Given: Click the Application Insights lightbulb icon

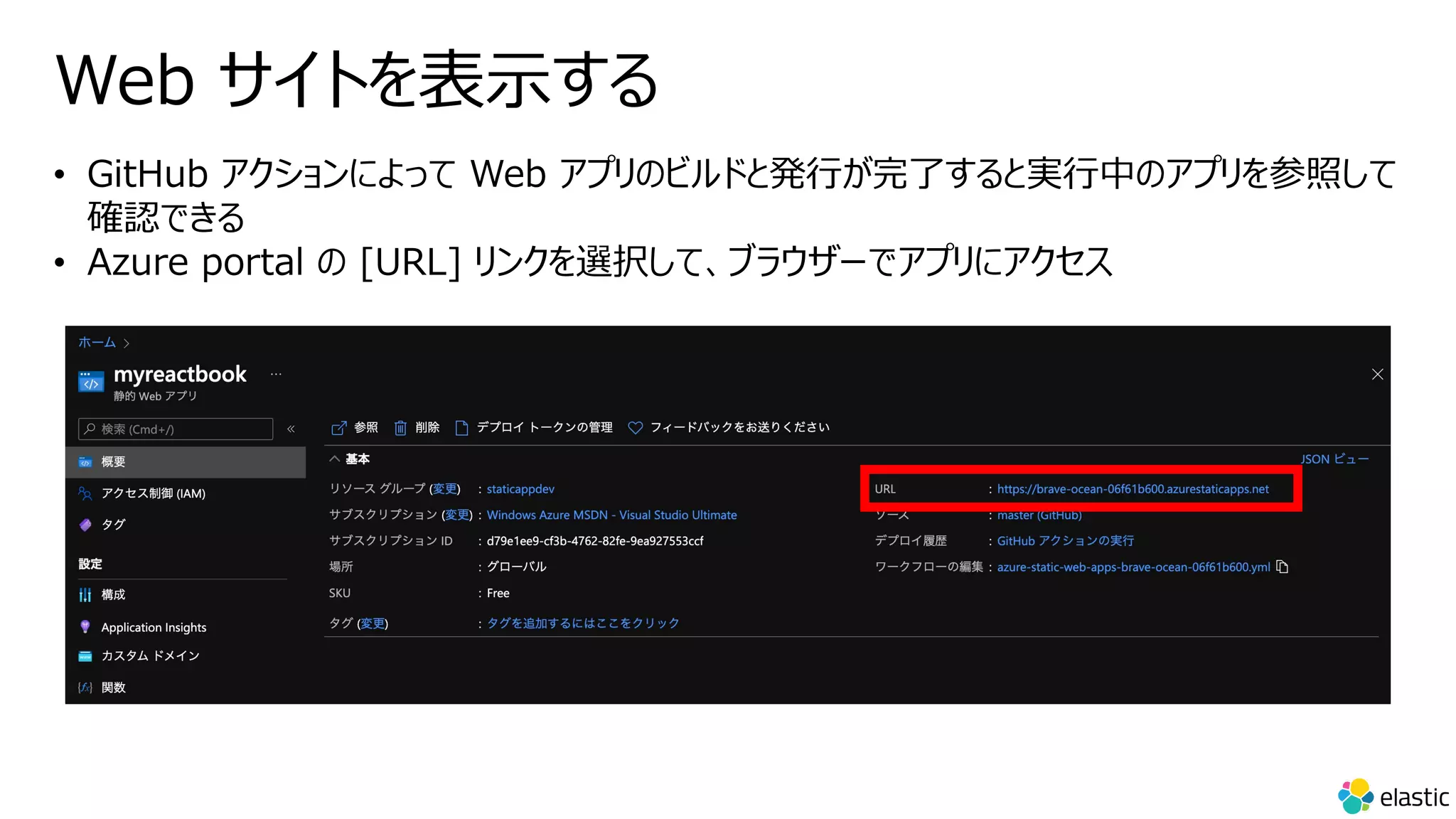Looking at the screenshot, I should click(85, 626).
